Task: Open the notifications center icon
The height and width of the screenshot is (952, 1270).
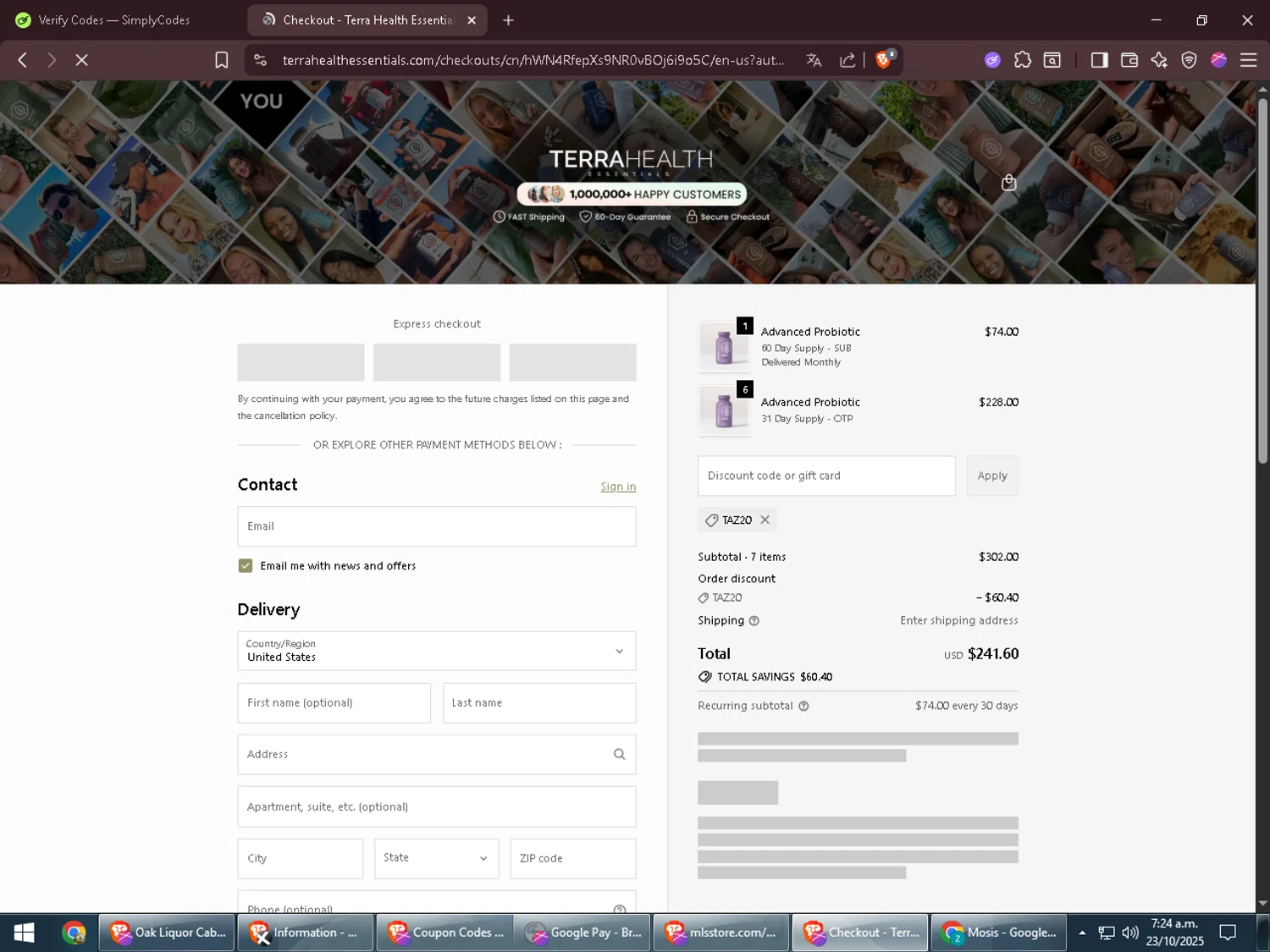Action: pos(1228,933)
